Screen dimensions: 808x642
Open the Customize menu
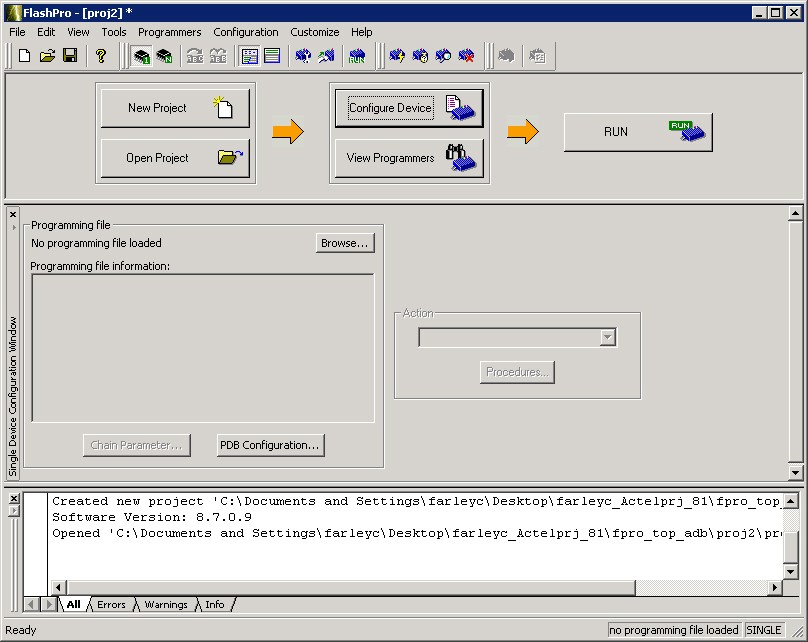315,32
